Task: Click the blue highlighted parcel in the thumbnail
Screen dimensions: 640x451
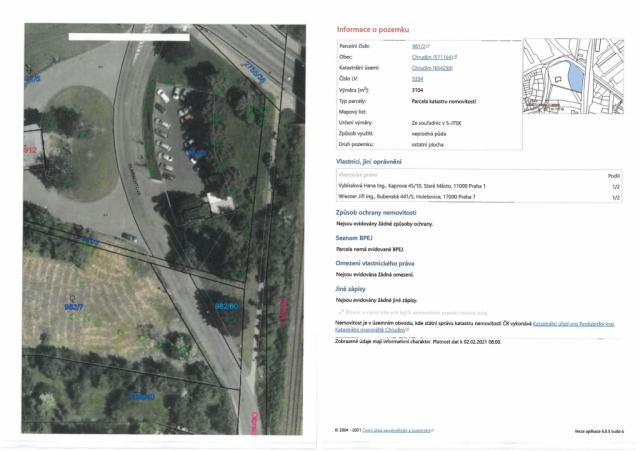Action: pos(575,76)
